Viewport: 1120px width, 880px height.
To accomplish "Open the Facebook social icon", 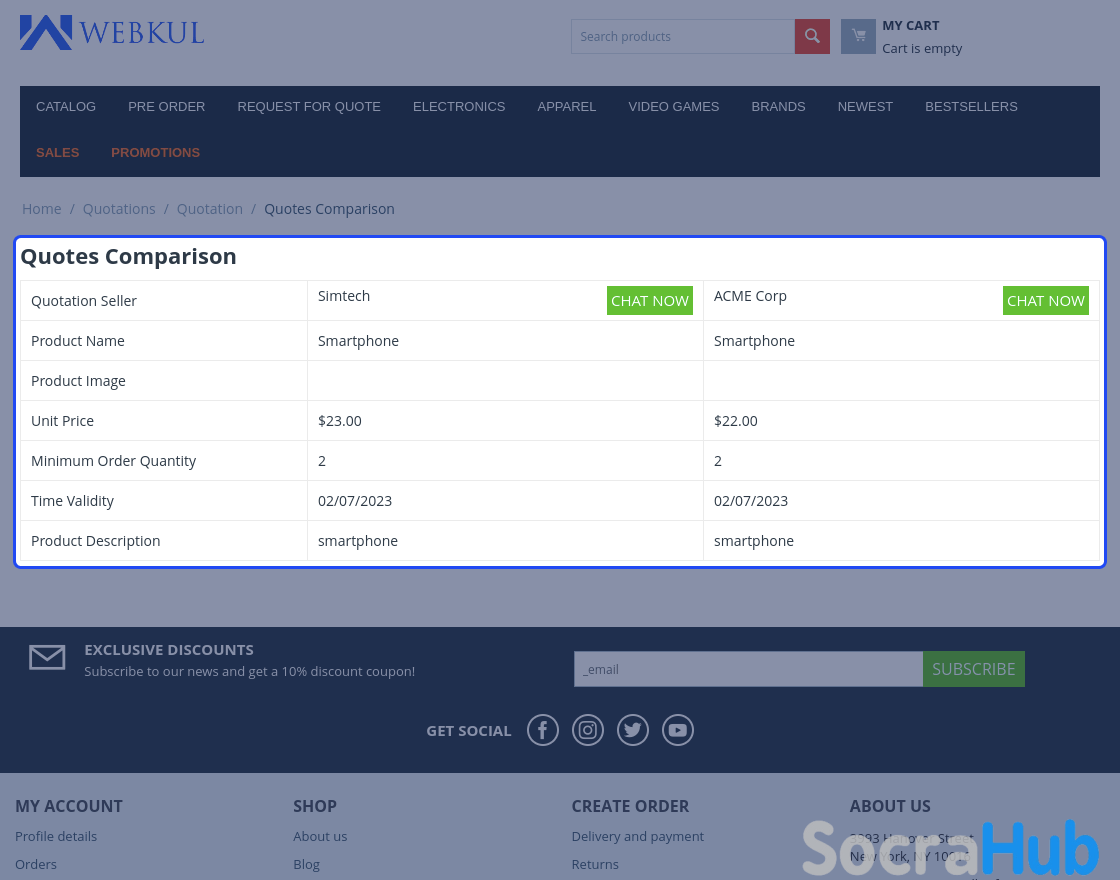I will (x=543, y=730).
